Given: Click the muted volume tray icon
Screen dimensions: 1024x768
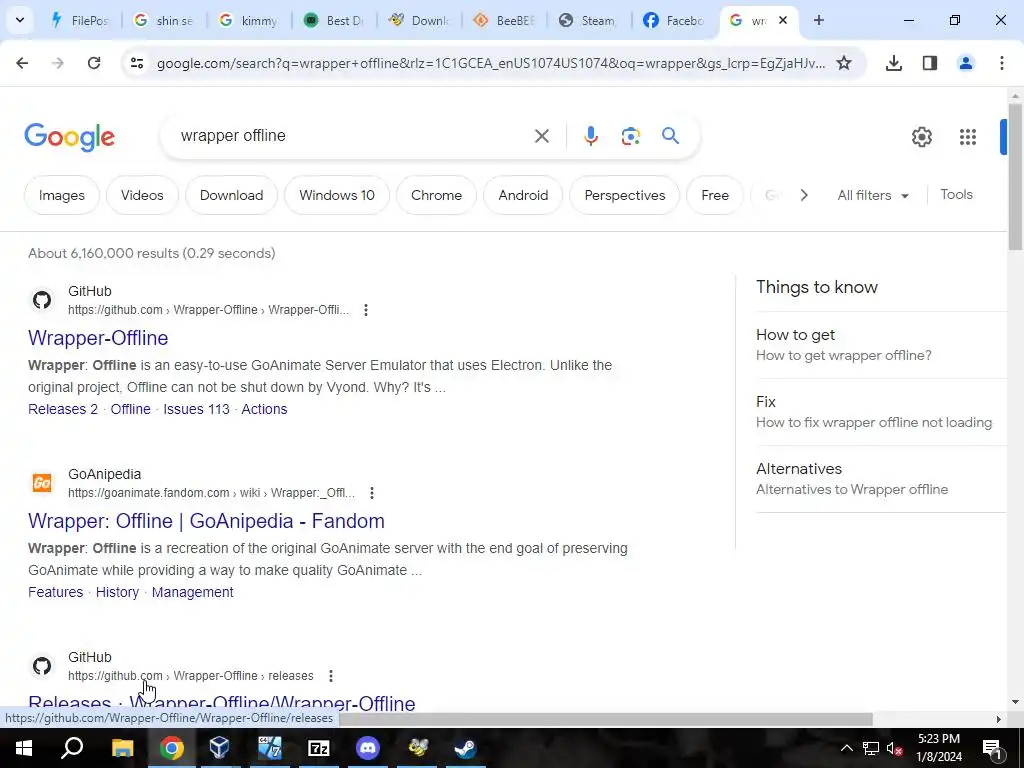Looking at the screenshot, I should (x=893, y=748).
